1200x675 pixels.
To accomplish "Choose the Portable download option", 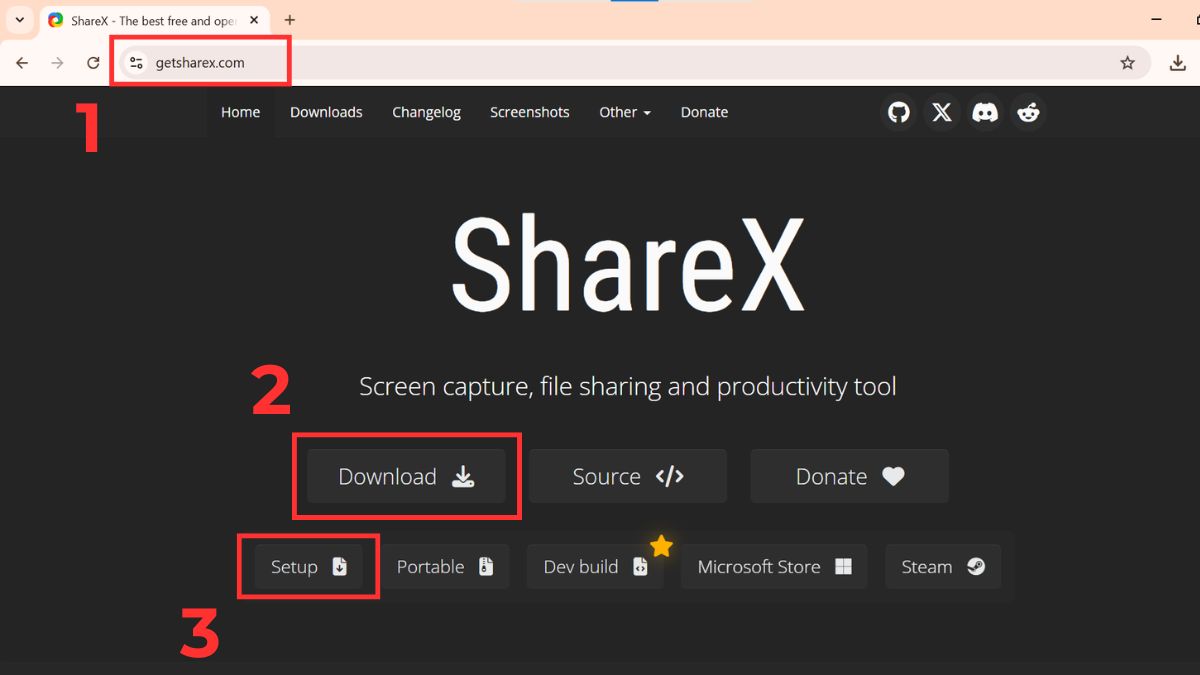I will 445,566.
